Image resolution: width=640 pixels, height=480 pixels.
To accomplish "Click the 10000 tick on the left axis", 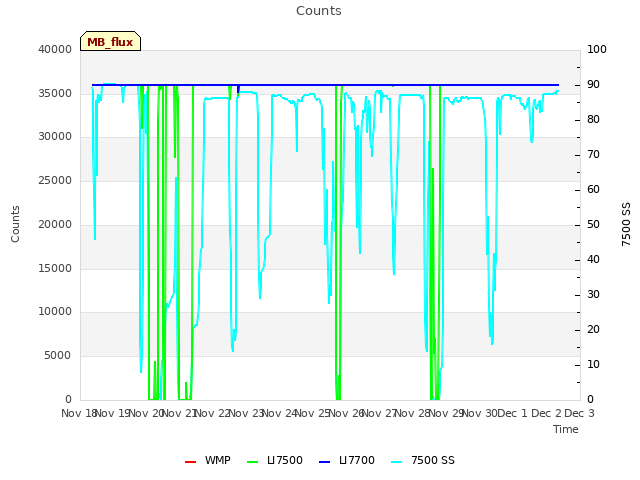I will point(55,311).
